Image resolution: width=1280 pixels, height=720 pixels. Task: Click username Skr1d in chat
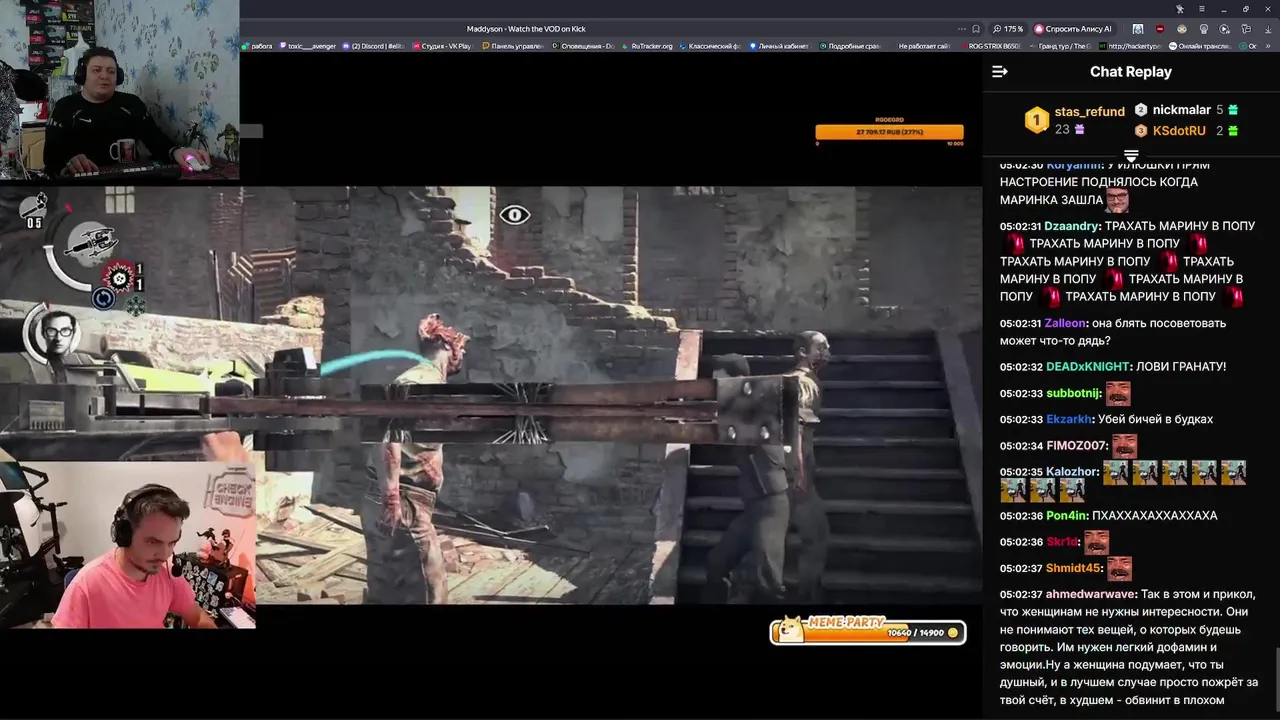point(1062,542)
